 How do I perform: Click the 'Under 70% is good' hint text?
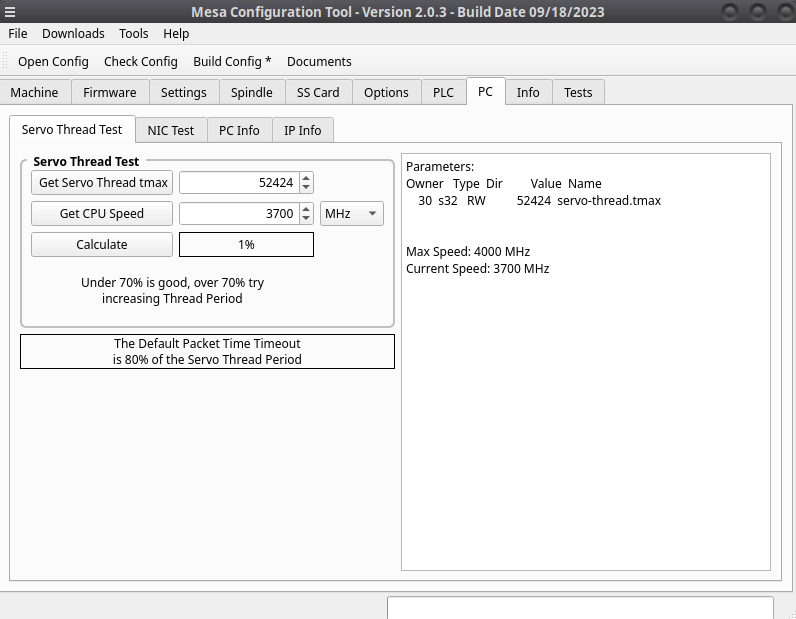point(173,290)
